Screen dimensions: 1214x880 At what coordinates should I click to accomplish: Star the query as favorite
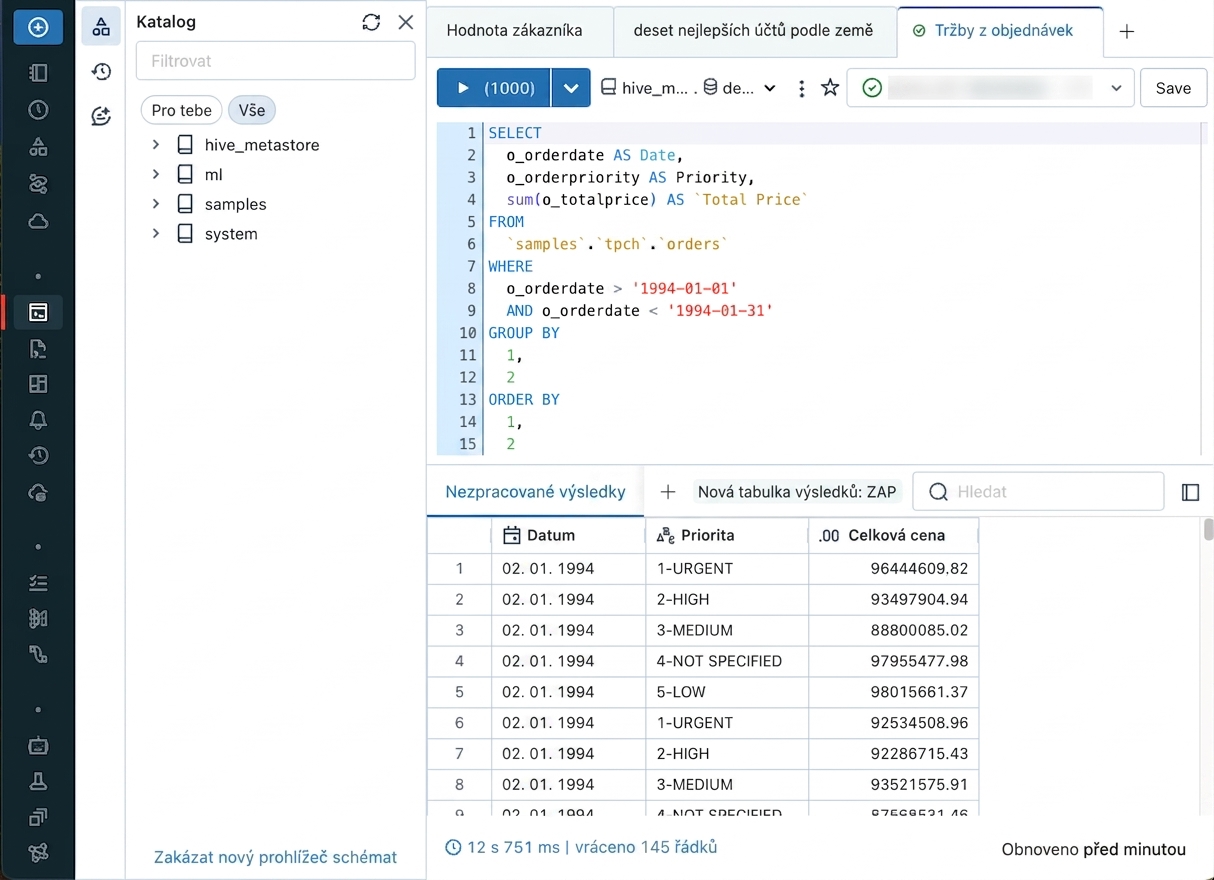(x=830, y=88)
